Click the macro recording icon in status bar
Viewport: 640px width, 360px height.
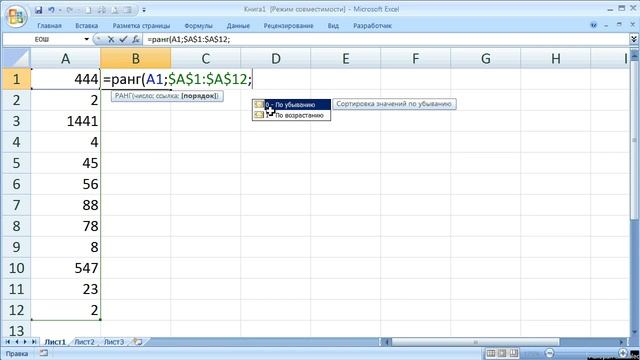pos(44,353)
